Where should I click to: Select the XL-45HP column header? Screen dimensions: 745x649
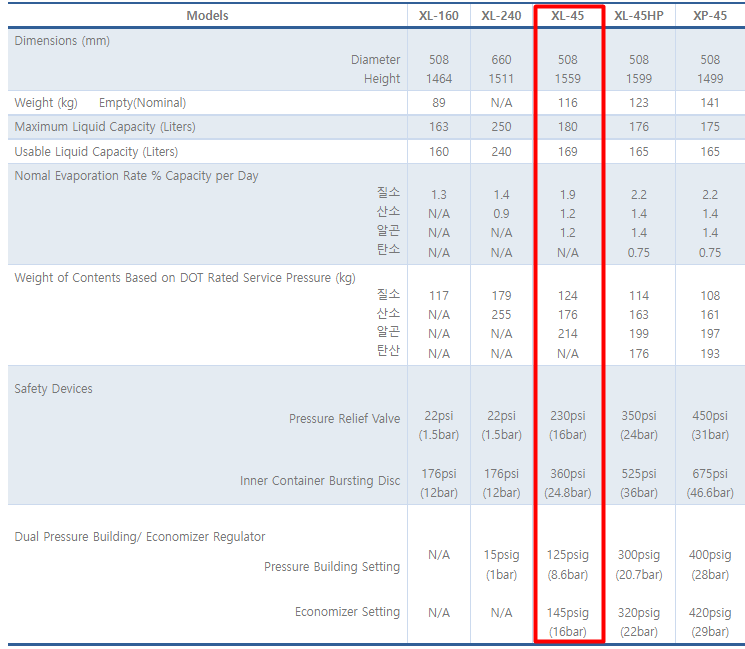[x=639, y=15]
